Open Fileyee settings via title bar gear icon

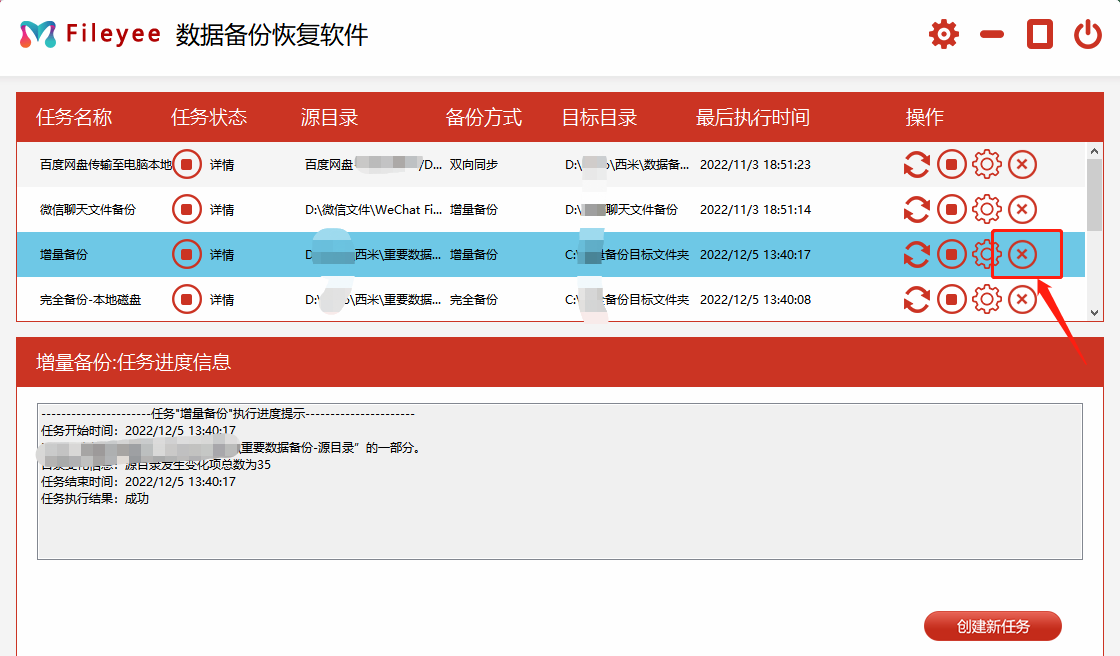click(943, 33)
